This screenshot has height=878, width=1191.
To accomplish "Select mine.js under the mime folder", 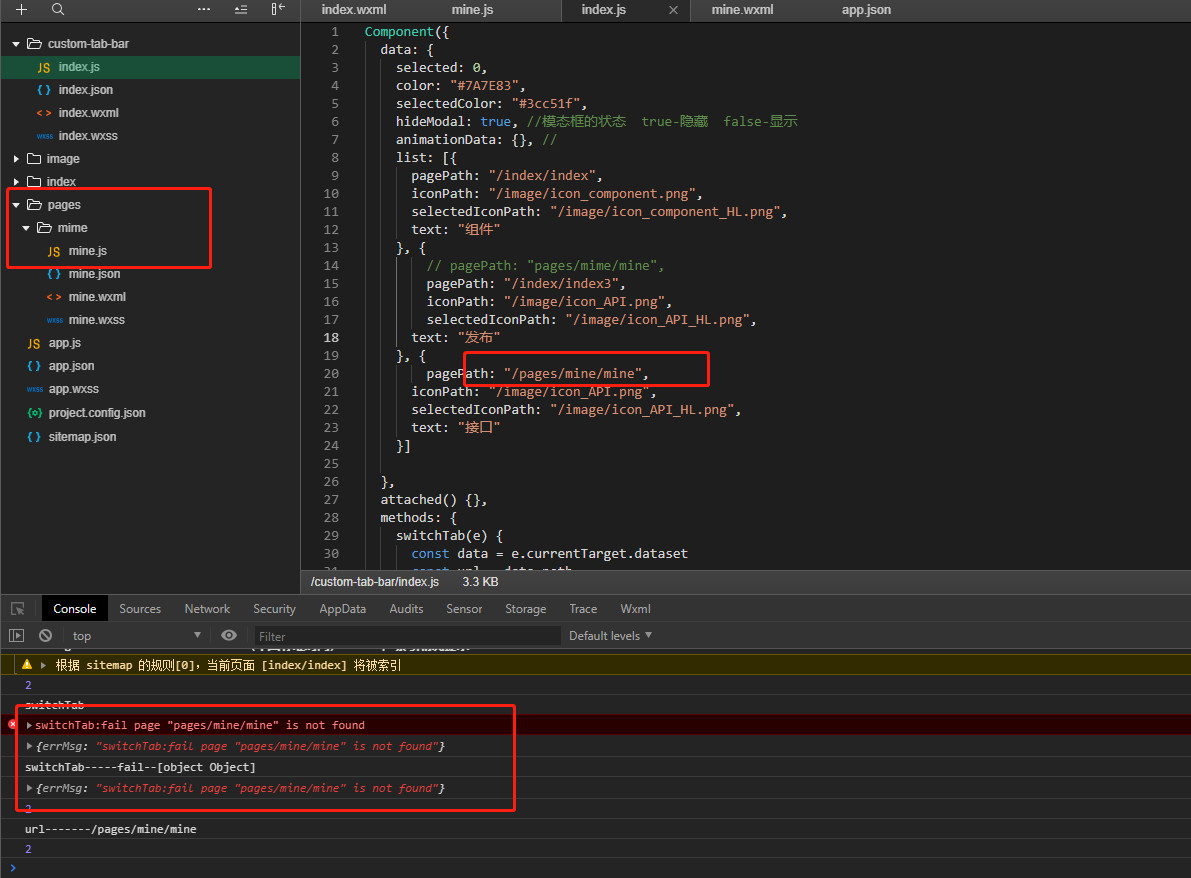I will (x=87, y=251).
